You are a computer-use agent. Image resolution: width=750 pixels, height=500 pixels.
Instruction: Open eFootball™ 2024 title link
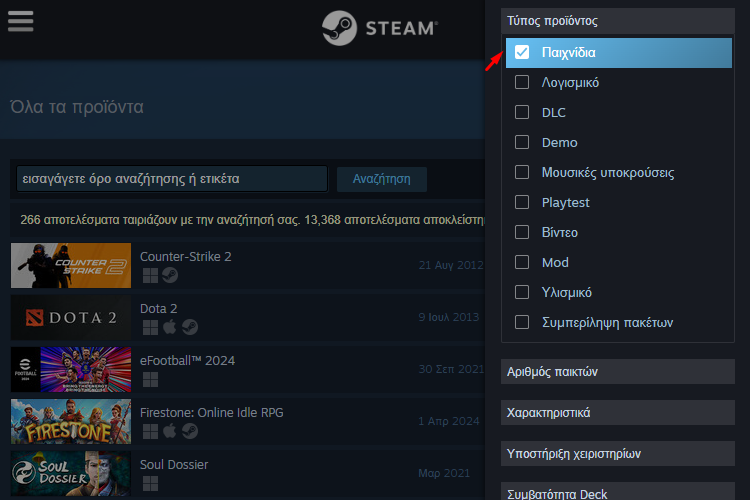click(x=187, y=360)
